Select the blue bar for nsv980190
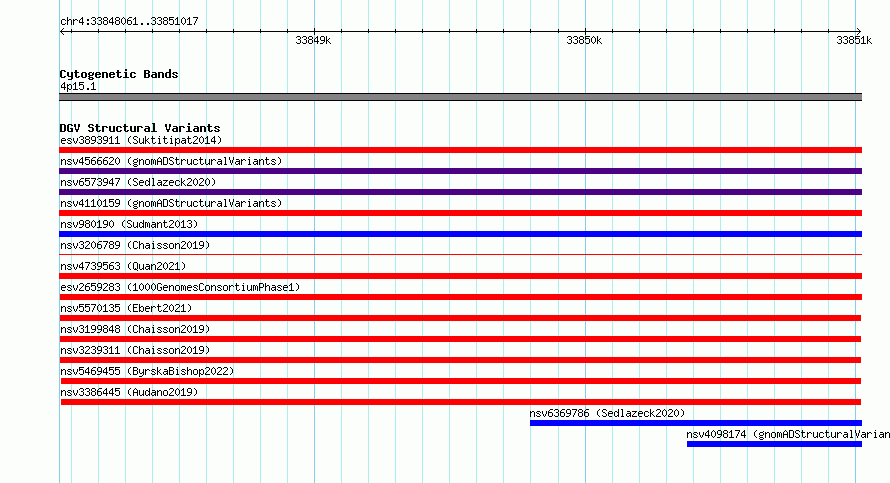 (460, 234)
